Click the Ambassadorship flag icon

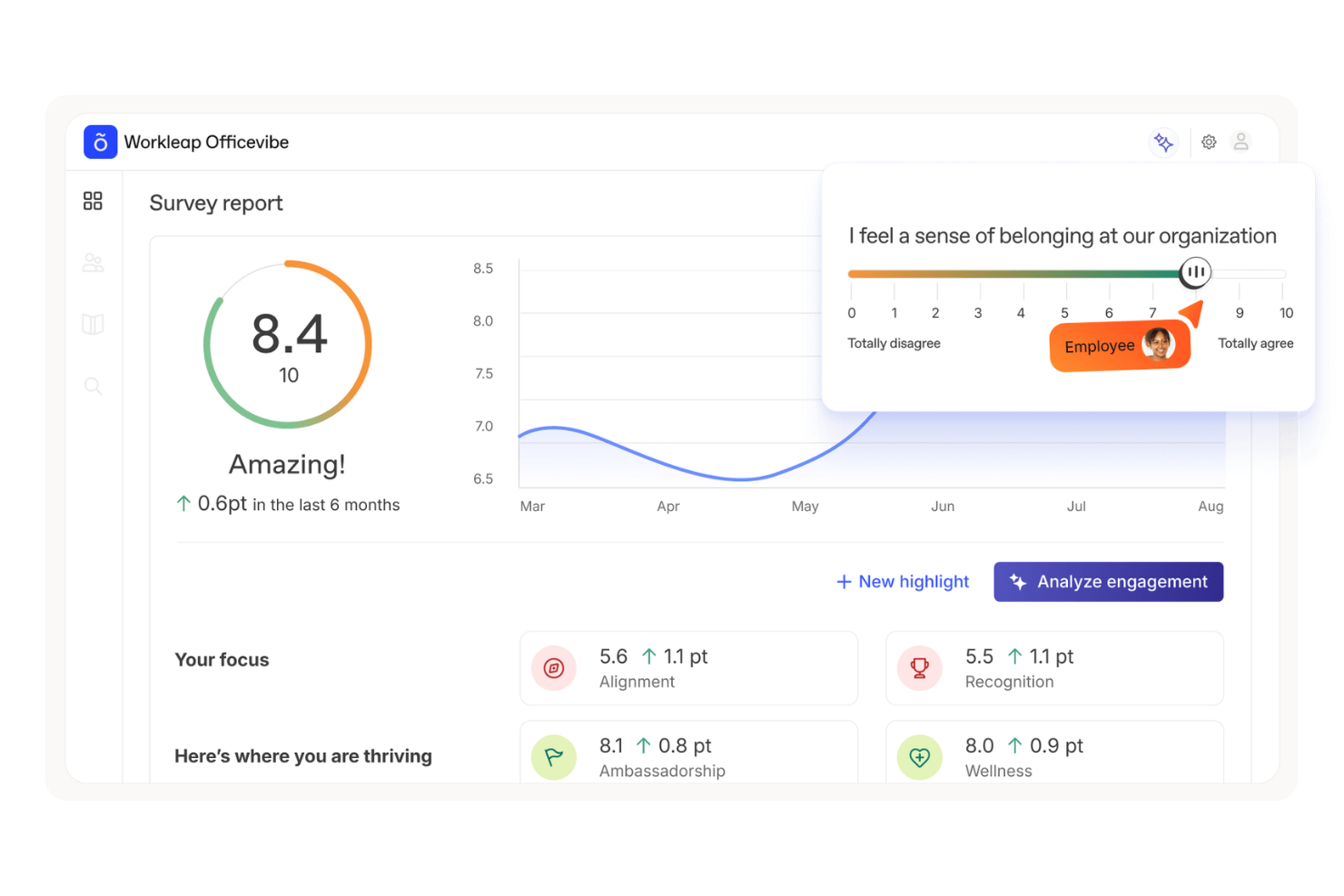(554, 757)
